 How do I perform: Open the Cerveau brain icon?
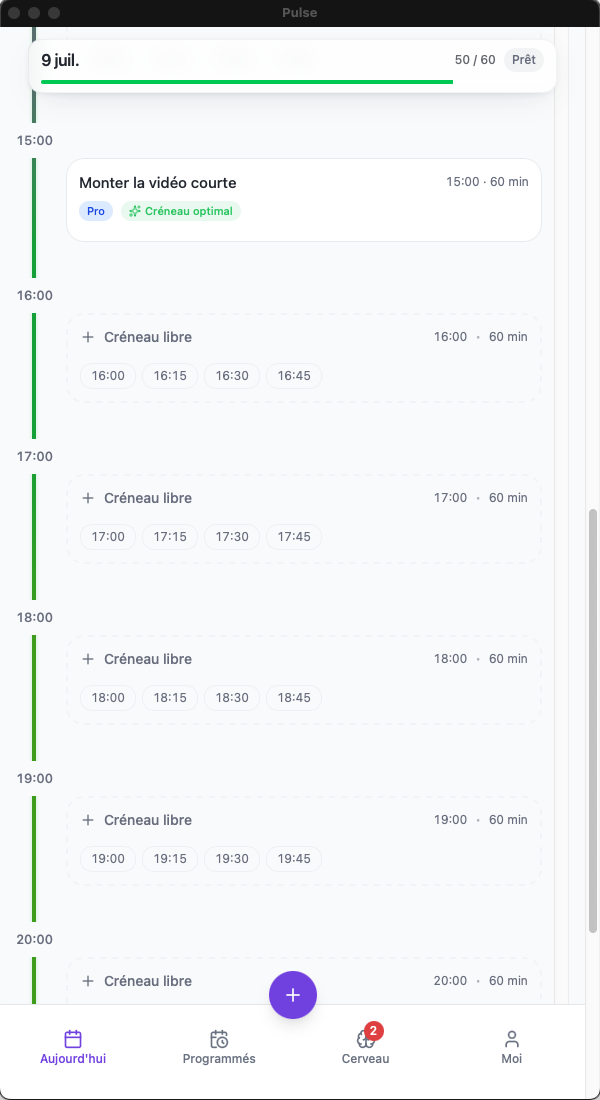tap(365, 1039)
